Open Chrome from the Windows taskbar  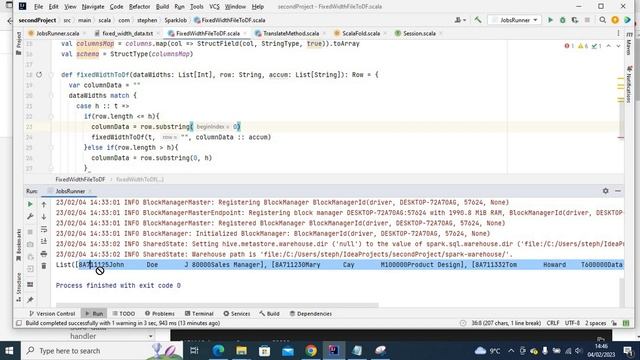coord(311,351)
